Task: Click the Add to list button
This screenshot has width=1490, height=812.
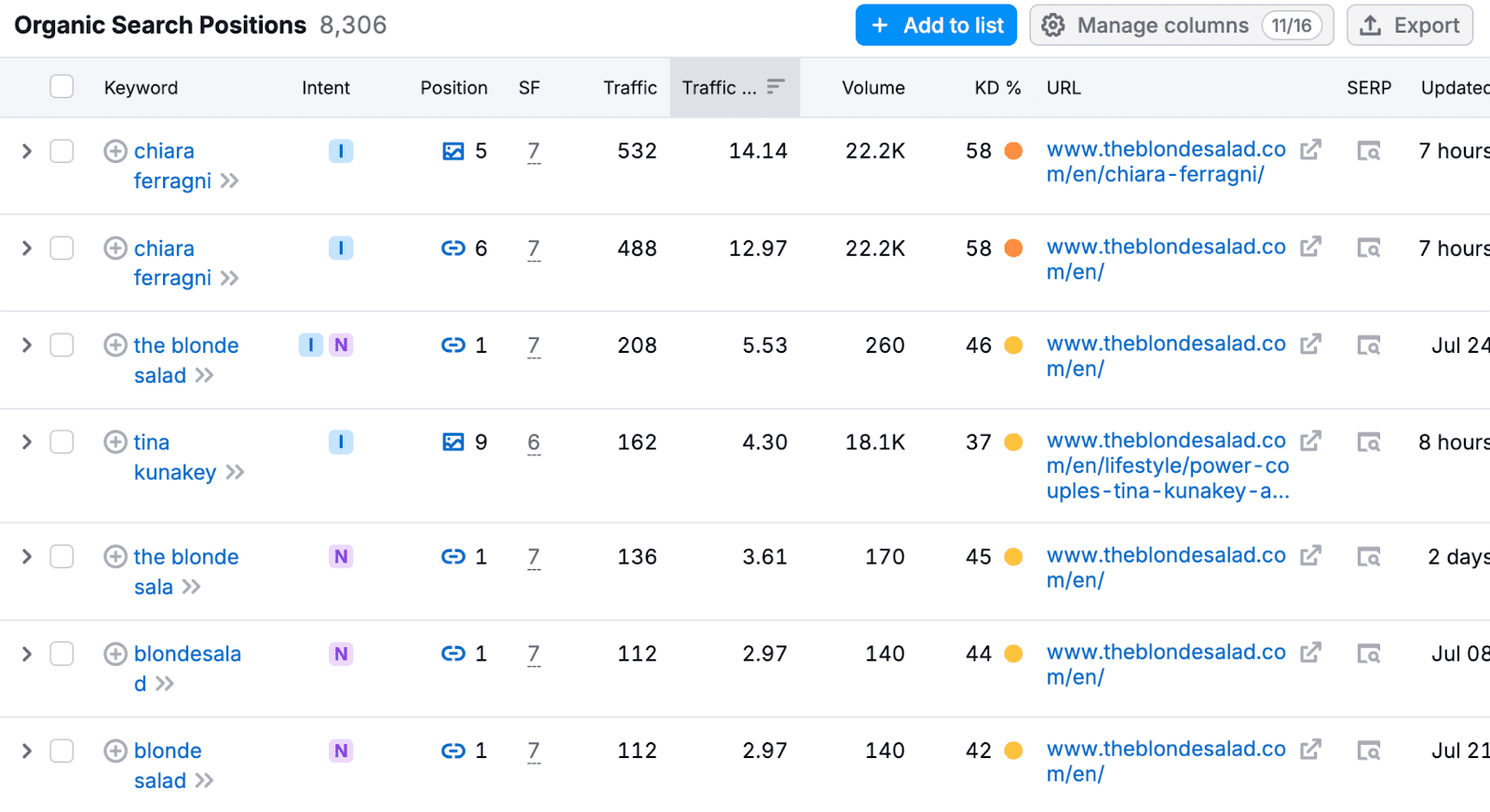Action: tap(936, 25)
